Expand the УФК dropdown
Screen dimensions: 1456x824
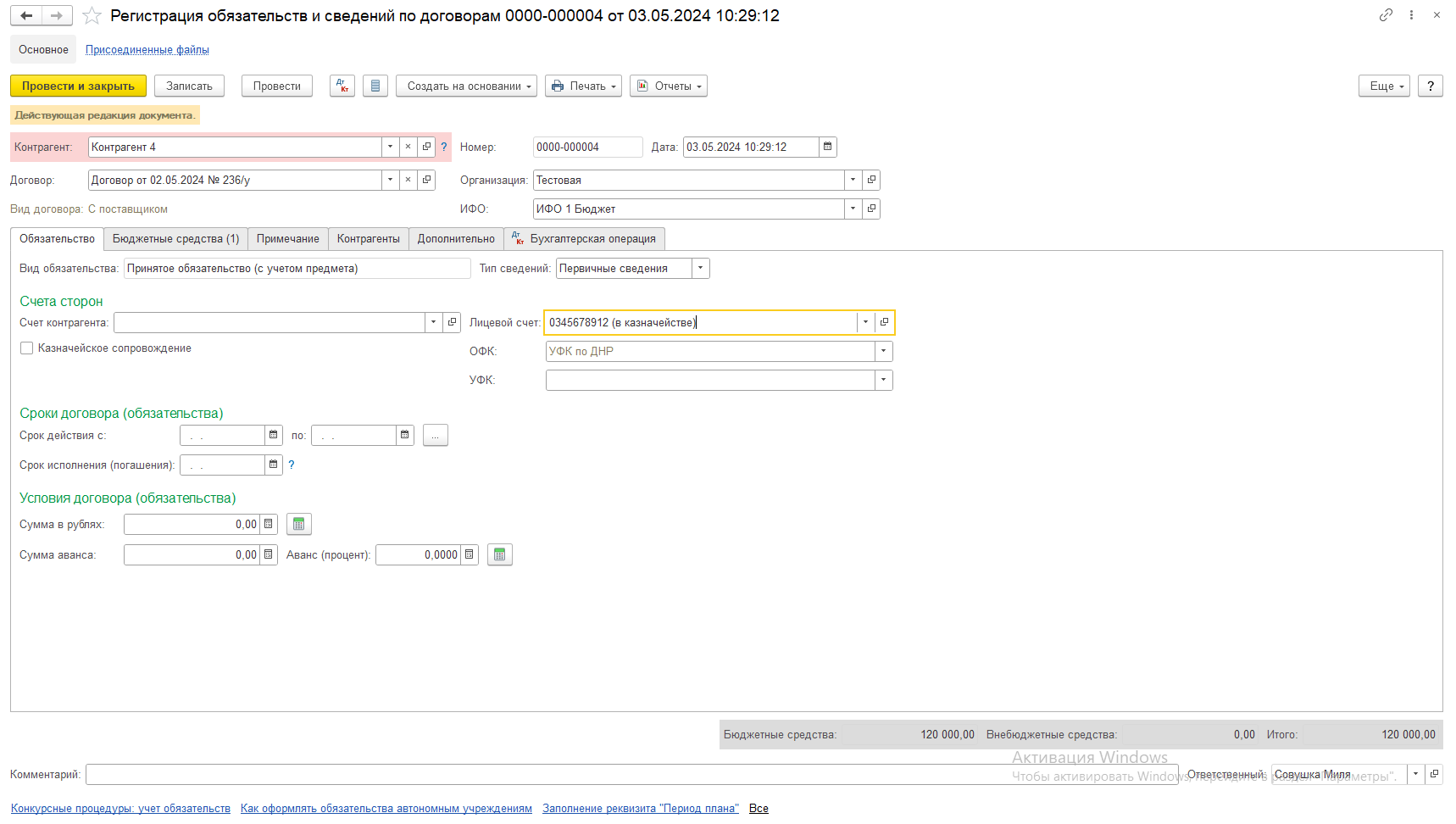click(884, 380)
